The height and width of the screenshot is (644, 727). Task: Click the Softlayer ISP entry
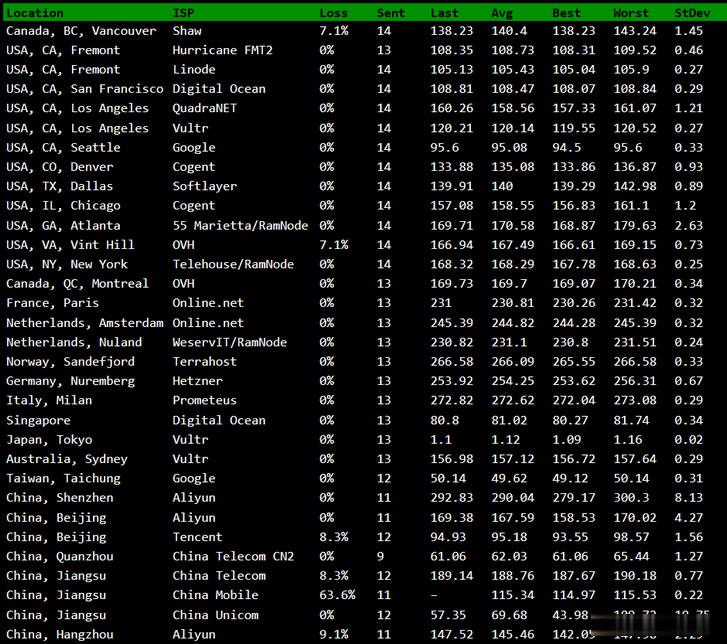coord(204,186)
